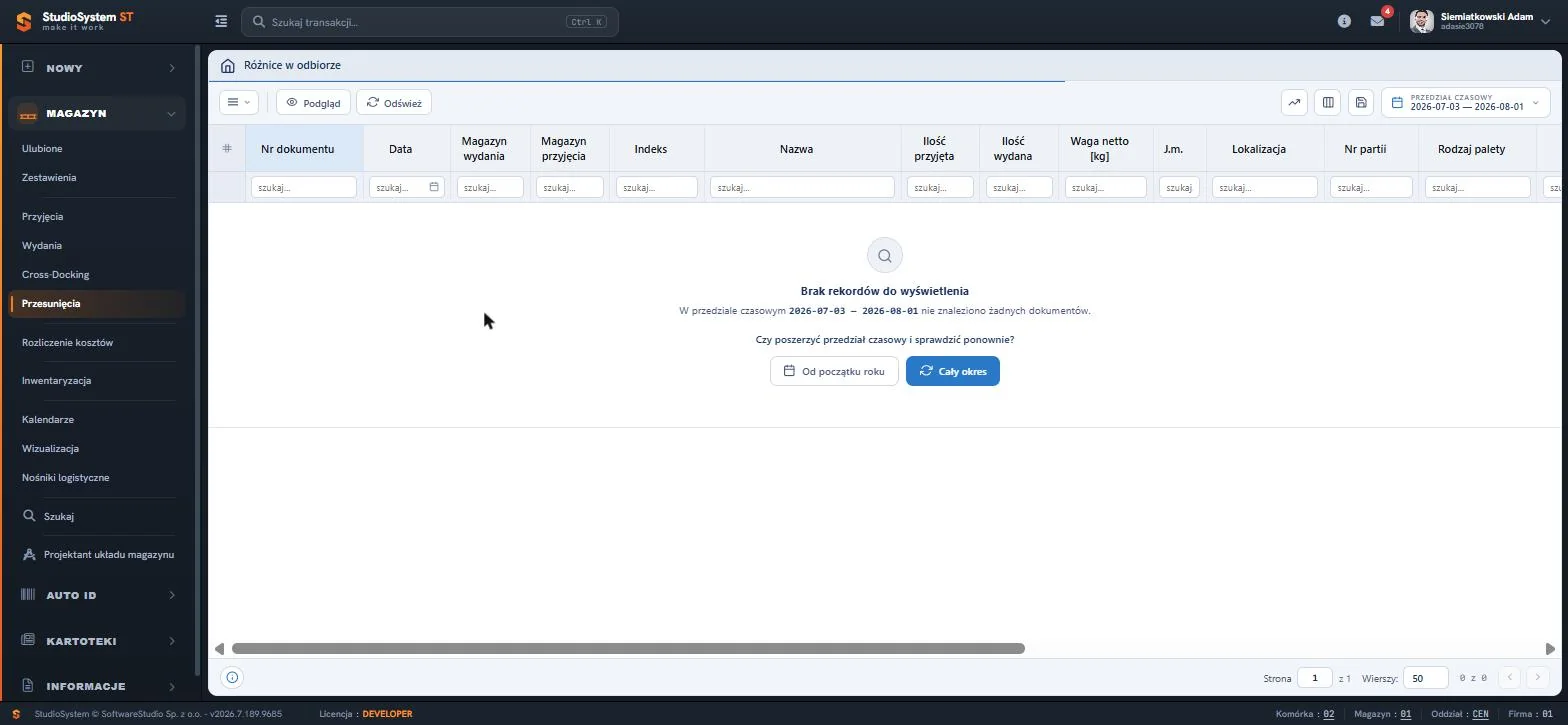Go home via the house breadcrumb icon
The image size is (1568, 725).
pos(228,65)
